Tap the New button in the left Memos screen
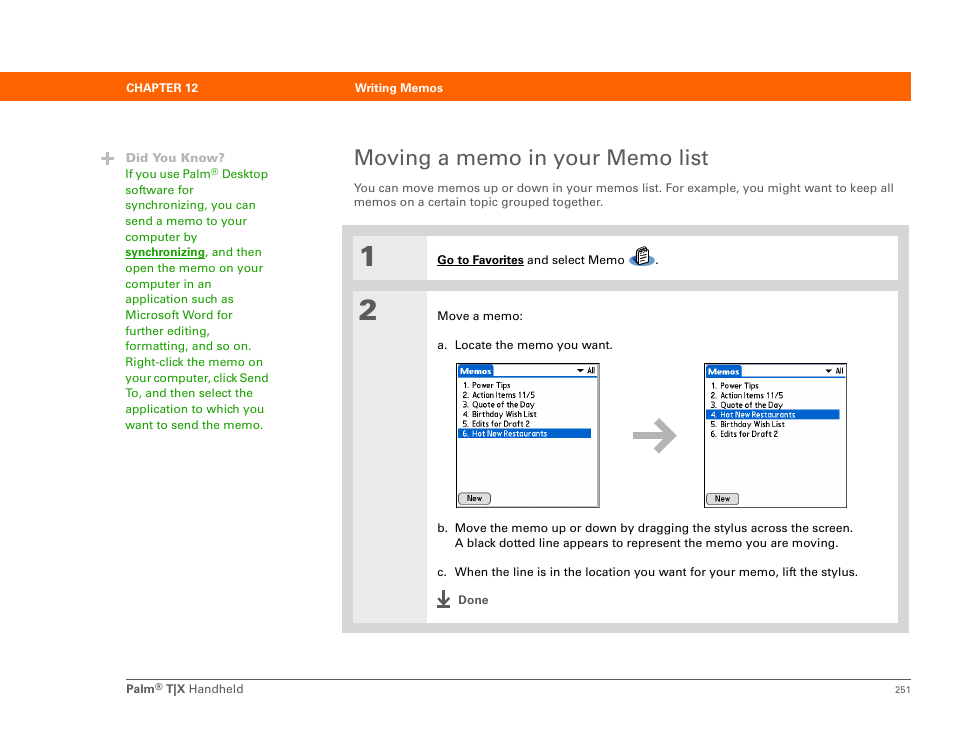Image resolution: width=954 pixels, height=738 pixels. point(475,498)
